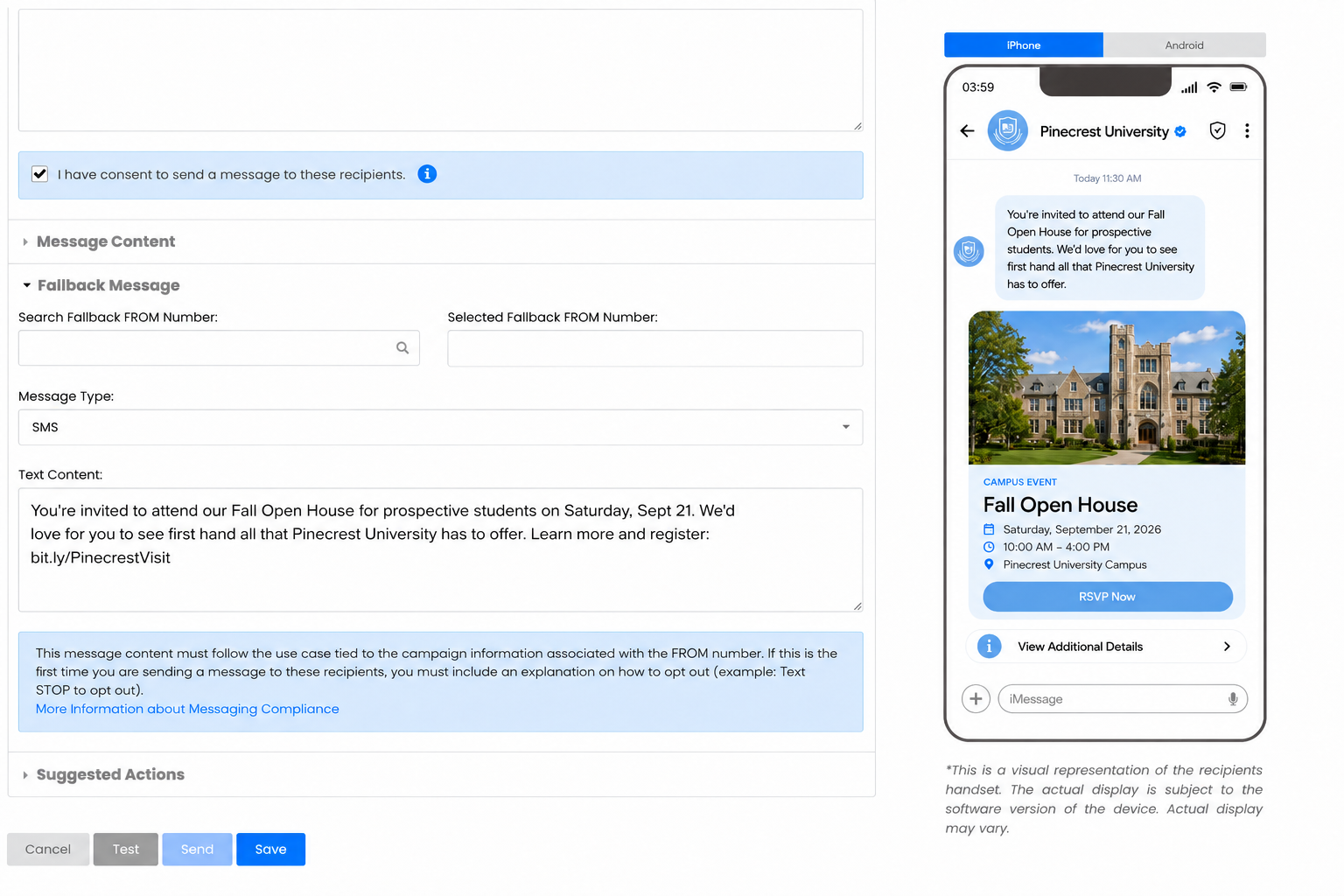Tap the campus building image in preview
This screenshot has height=896, width=1344.
pyautogui.click(x=1106, y=388)
